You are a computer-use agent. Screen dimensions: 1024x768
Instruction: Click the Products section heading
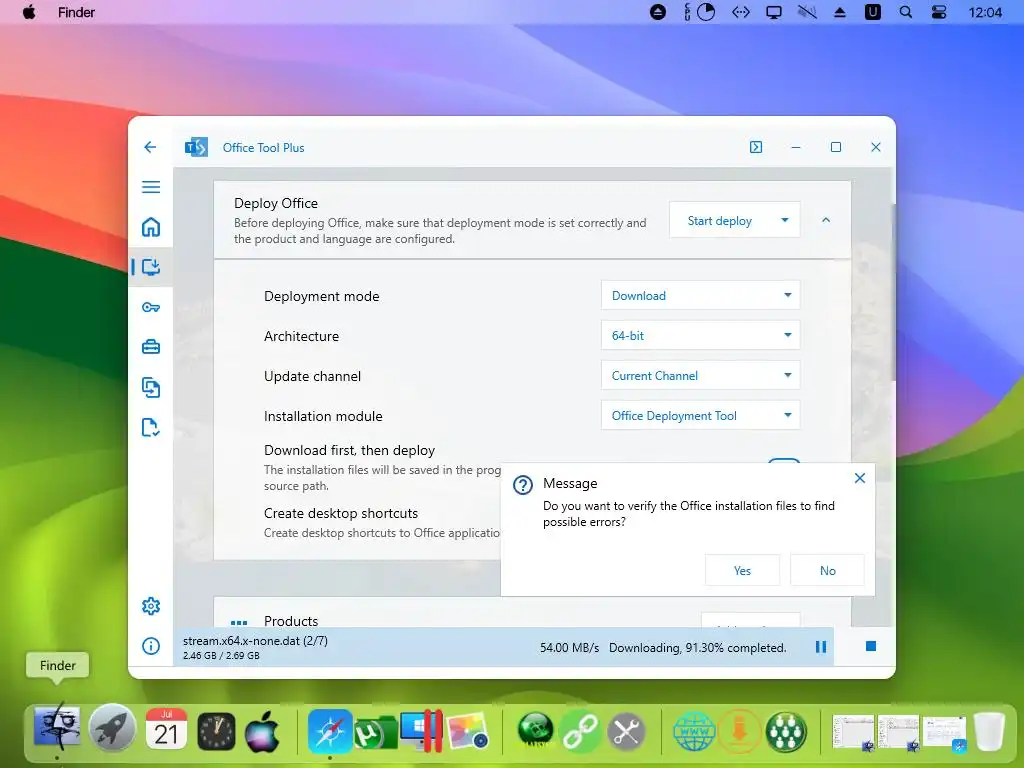tap(291, 620)
